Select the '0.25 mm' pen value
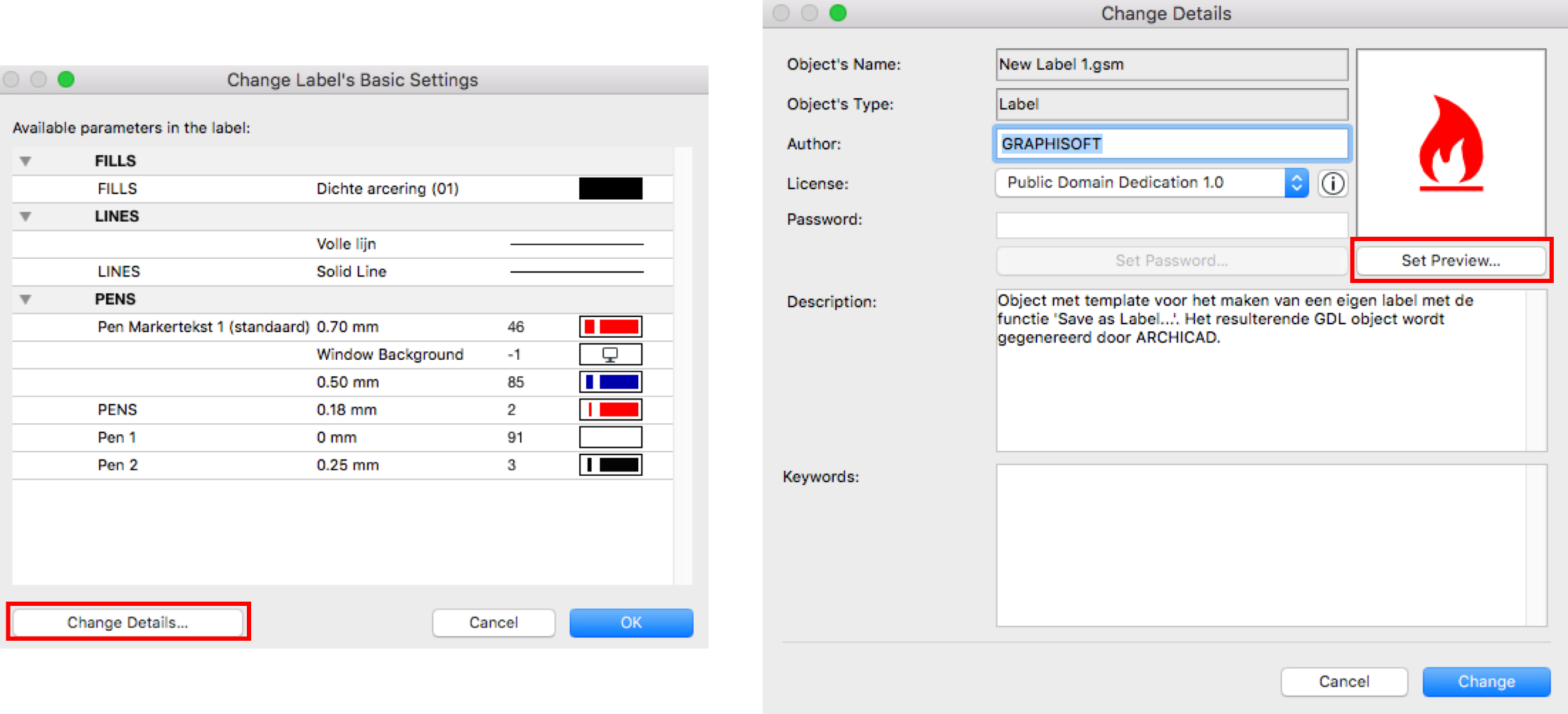The height and width of the screenshot is (714, 1568). [x=348, y=465]
